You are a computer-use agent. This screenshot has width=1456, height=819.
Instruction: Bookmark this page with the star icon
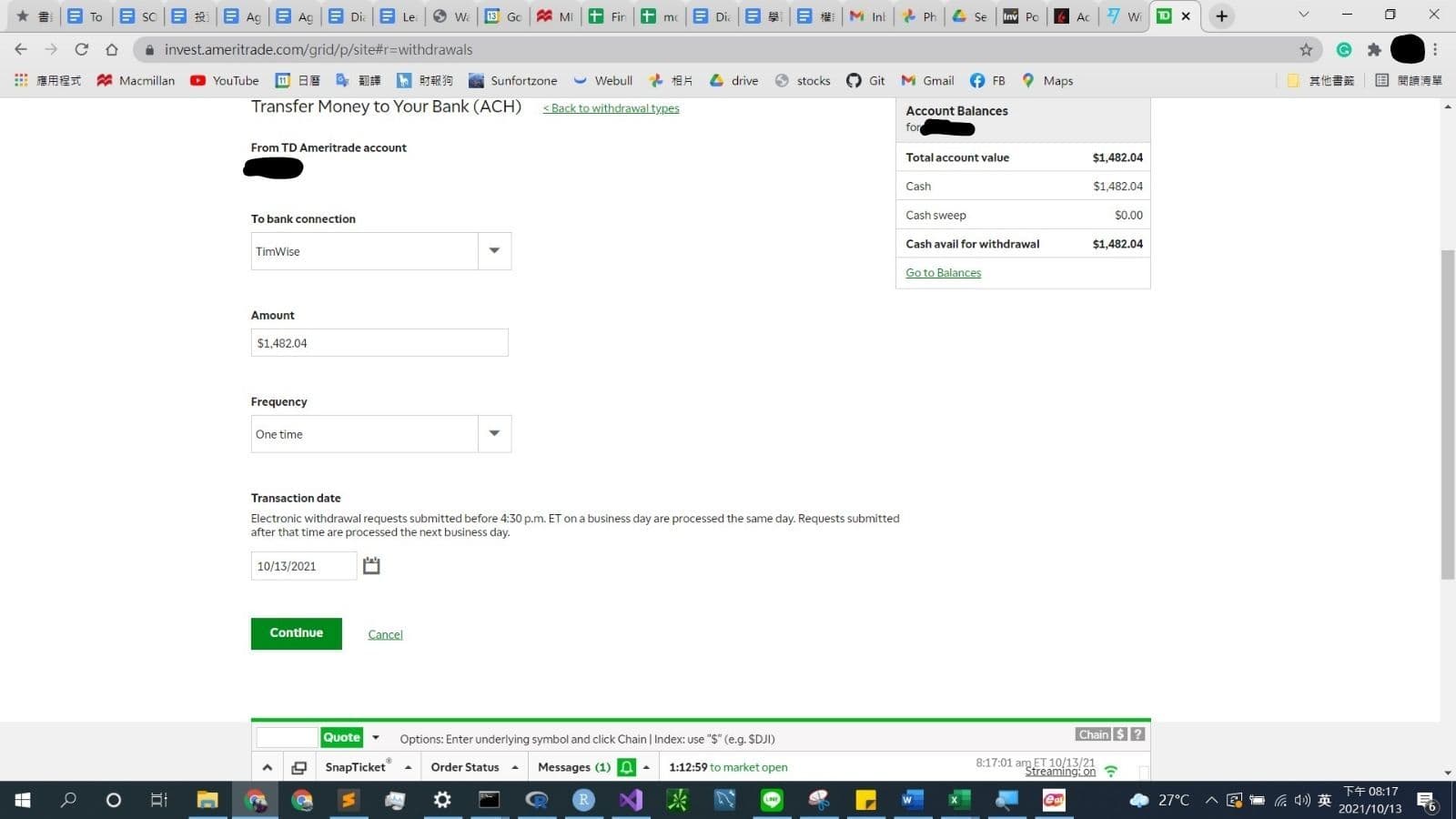(1306, 50)
